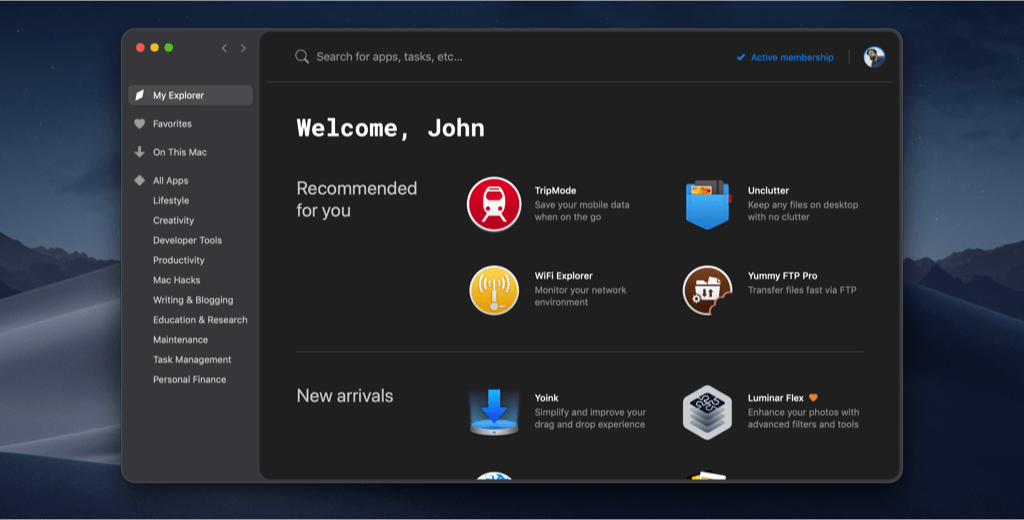Open the Yoink app icon
Screen dimensions: 1024x520
tap(494, 412)
